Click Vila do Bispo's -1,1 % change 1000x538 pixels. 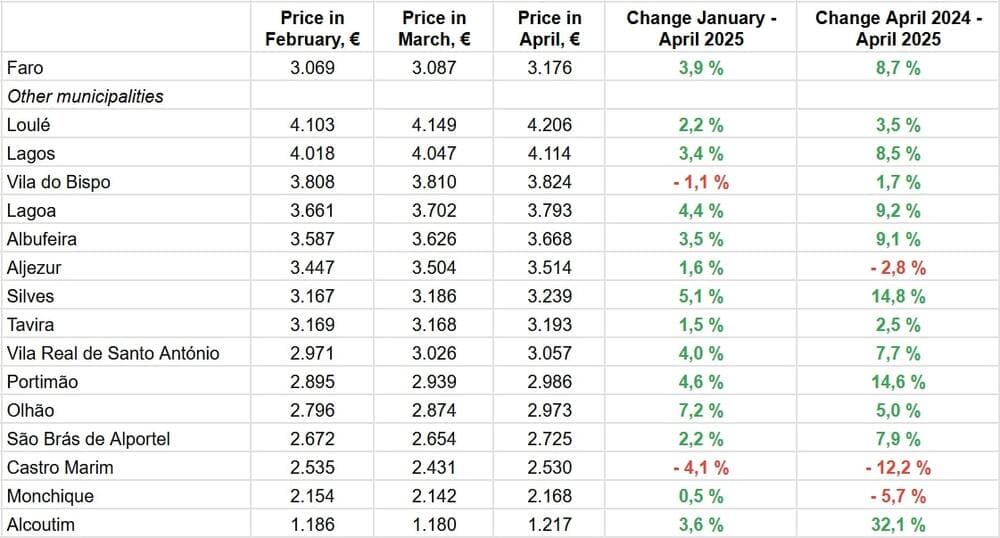click(700, 182)
